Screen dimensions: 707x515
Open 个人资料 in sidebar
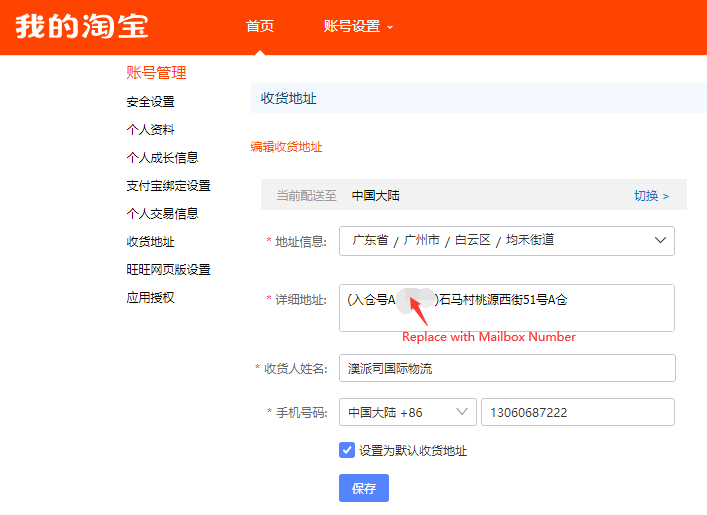pos(150,129)
